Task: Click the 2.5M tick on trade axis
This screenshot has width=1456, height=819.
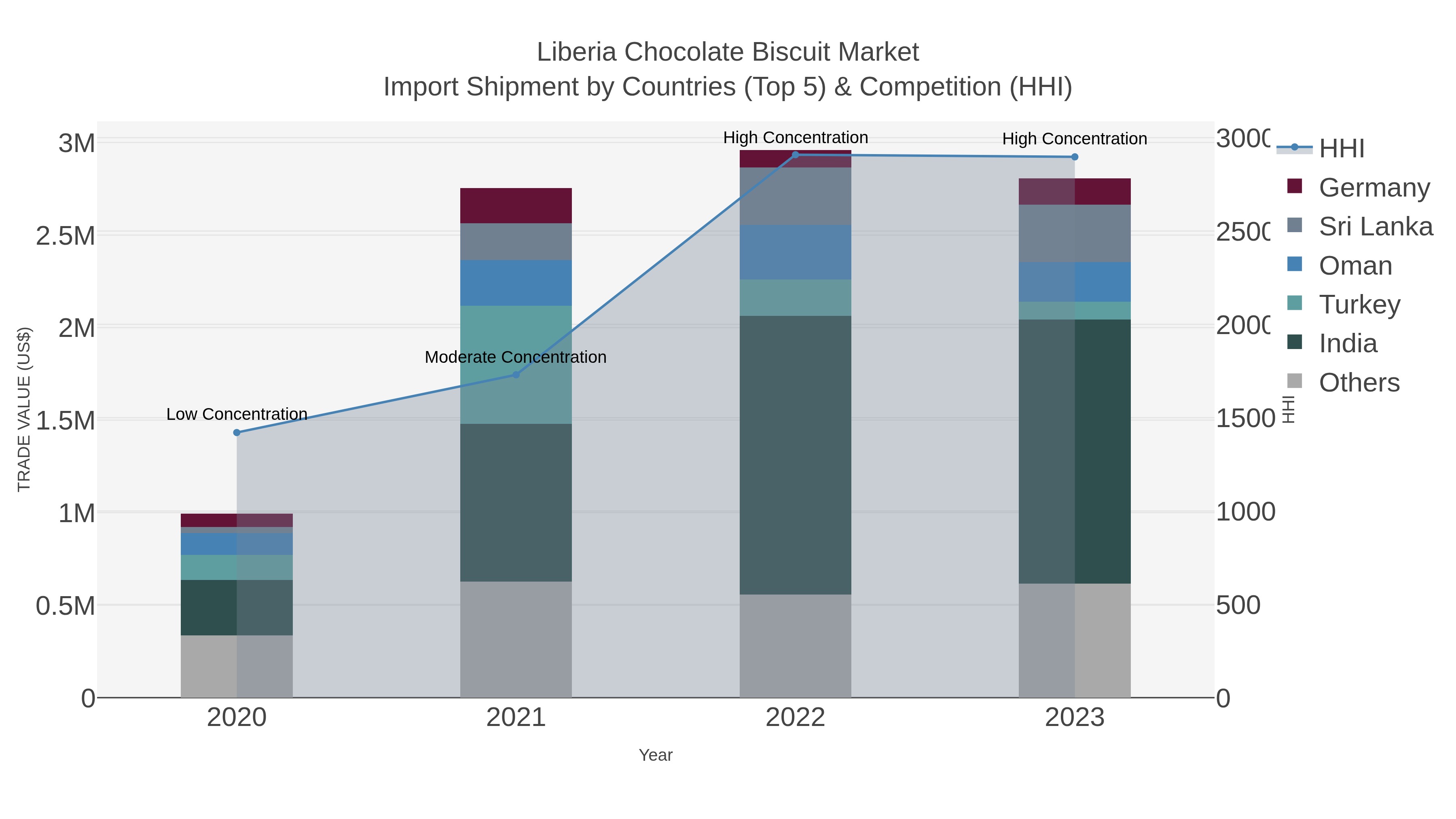Action: pyautogui.click(x=66, y=236)
